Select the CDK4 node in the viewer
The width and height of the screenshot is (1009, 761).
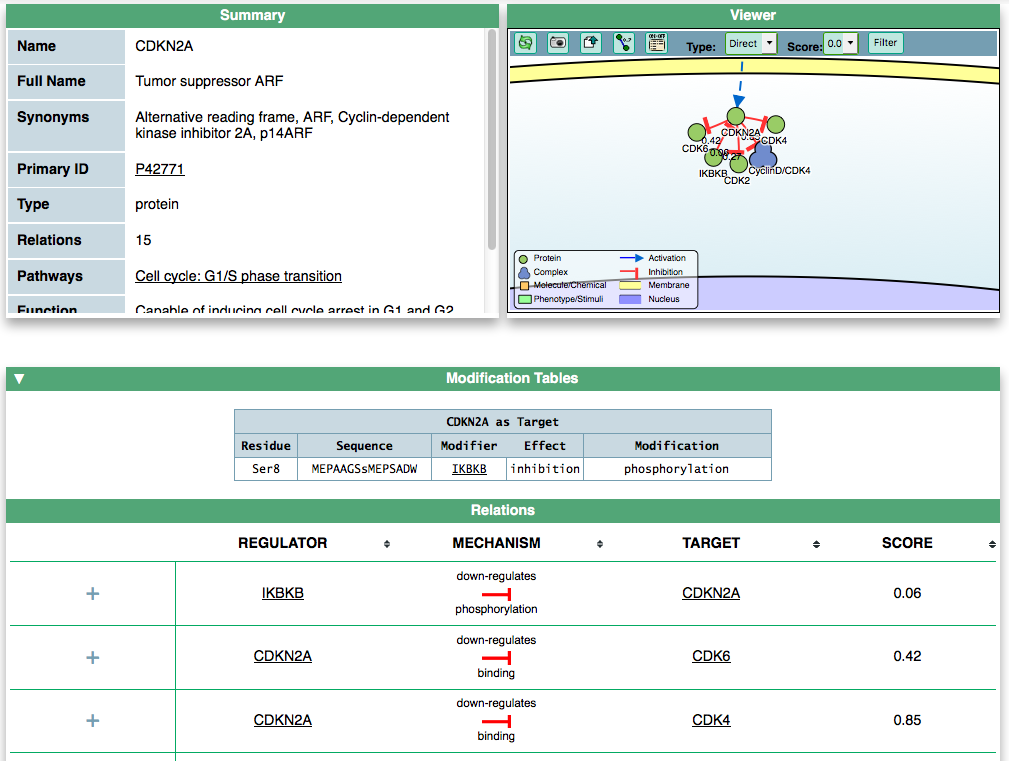776,124
